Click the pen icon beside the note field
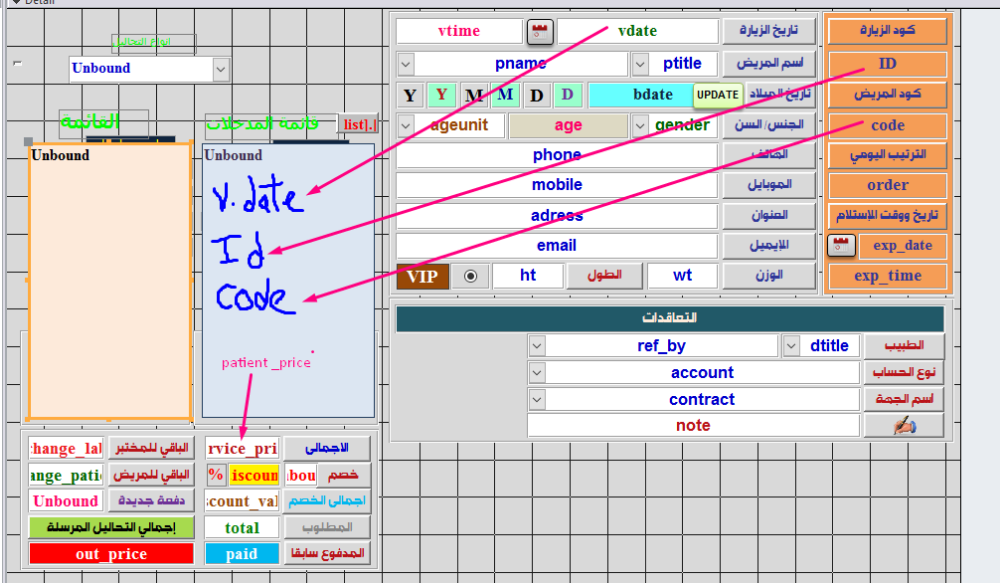This screenshot has width=1000, height=583. pos(904,425)
